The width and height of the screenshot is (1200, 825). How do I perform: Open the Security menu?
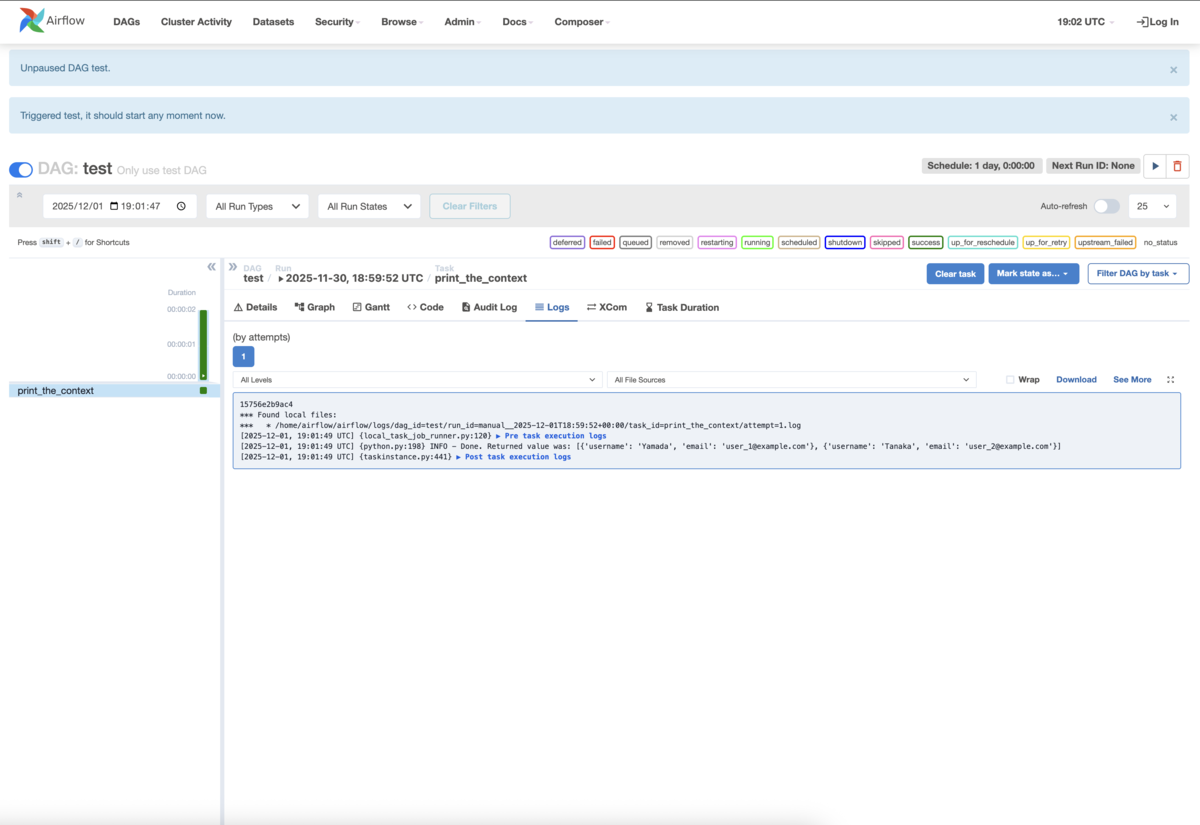[x=337, y=21]
